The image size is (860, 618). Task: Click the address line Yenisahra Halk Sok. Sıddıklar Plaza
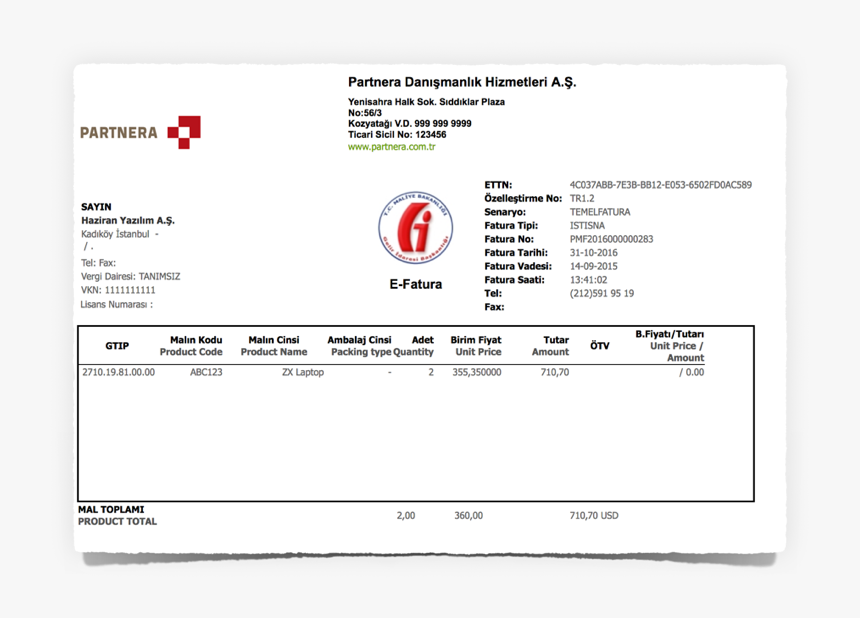[426, 101]
